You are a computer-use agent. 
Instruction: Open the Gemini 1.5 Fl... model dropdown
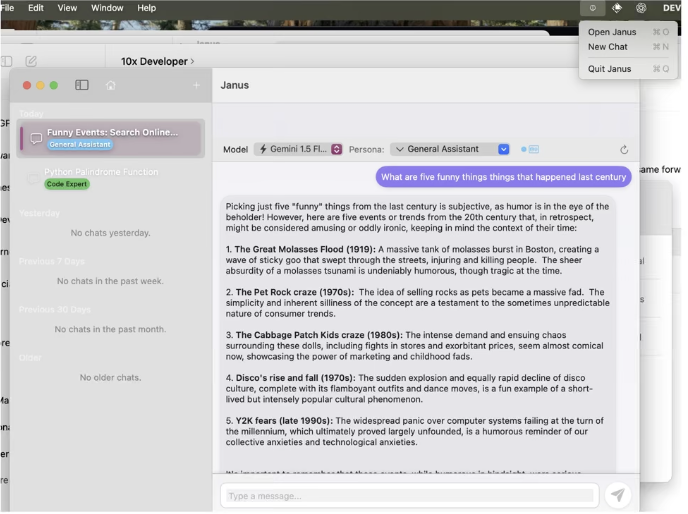tap(298, 149)
